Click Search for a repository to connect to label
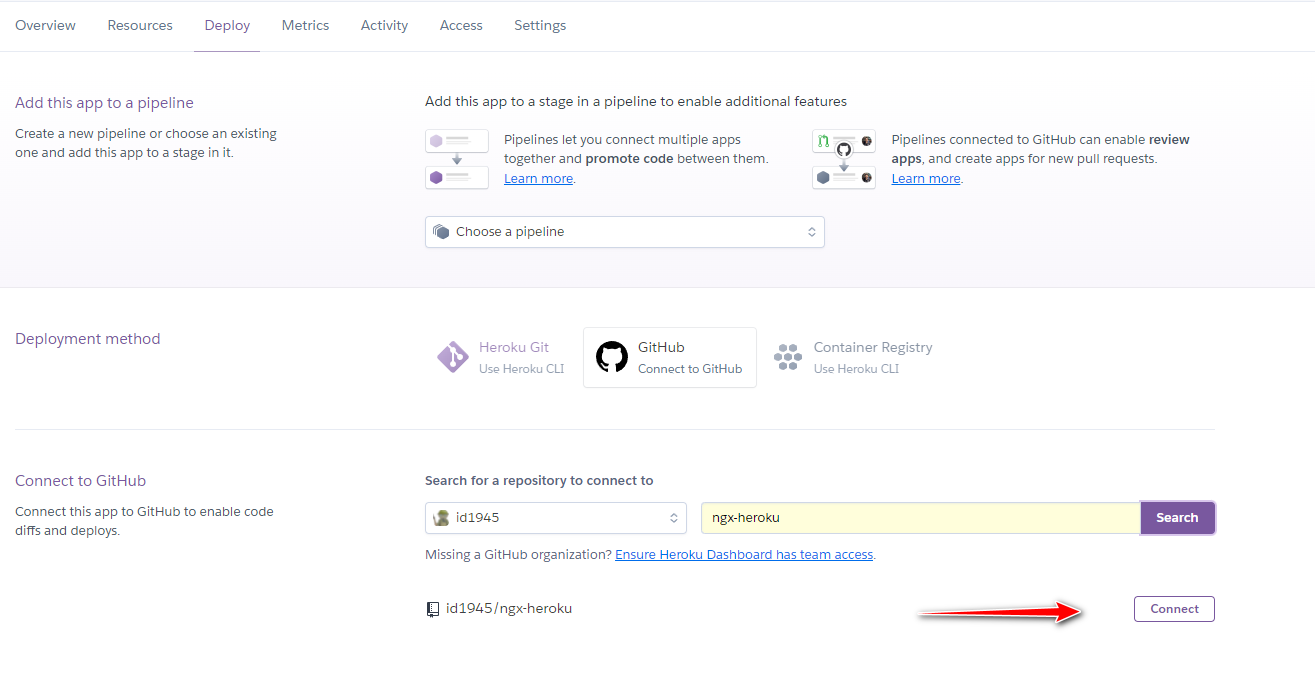Screen dimensions: 1315x693 pos(539,481)
